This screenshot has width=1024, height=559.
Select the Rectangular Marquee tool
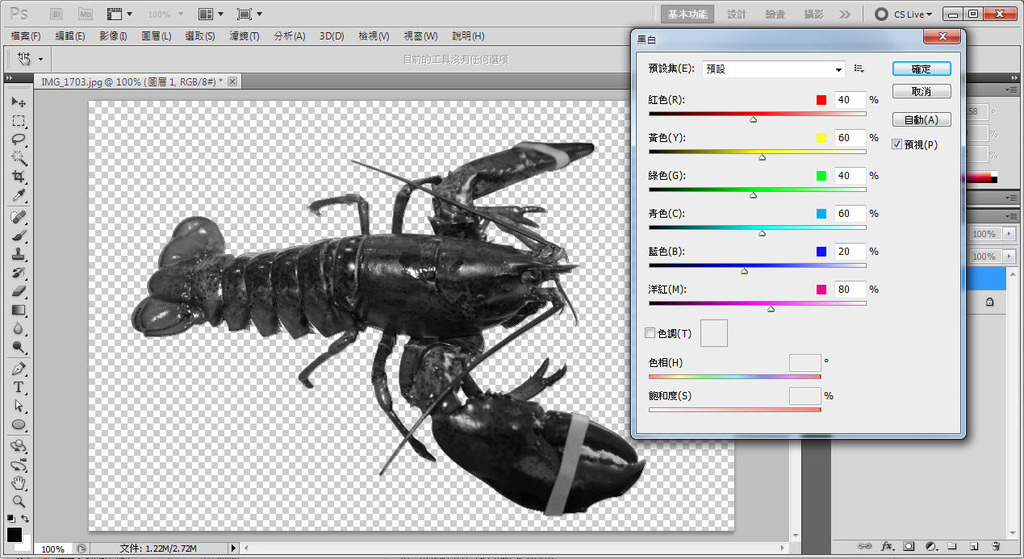18,121
